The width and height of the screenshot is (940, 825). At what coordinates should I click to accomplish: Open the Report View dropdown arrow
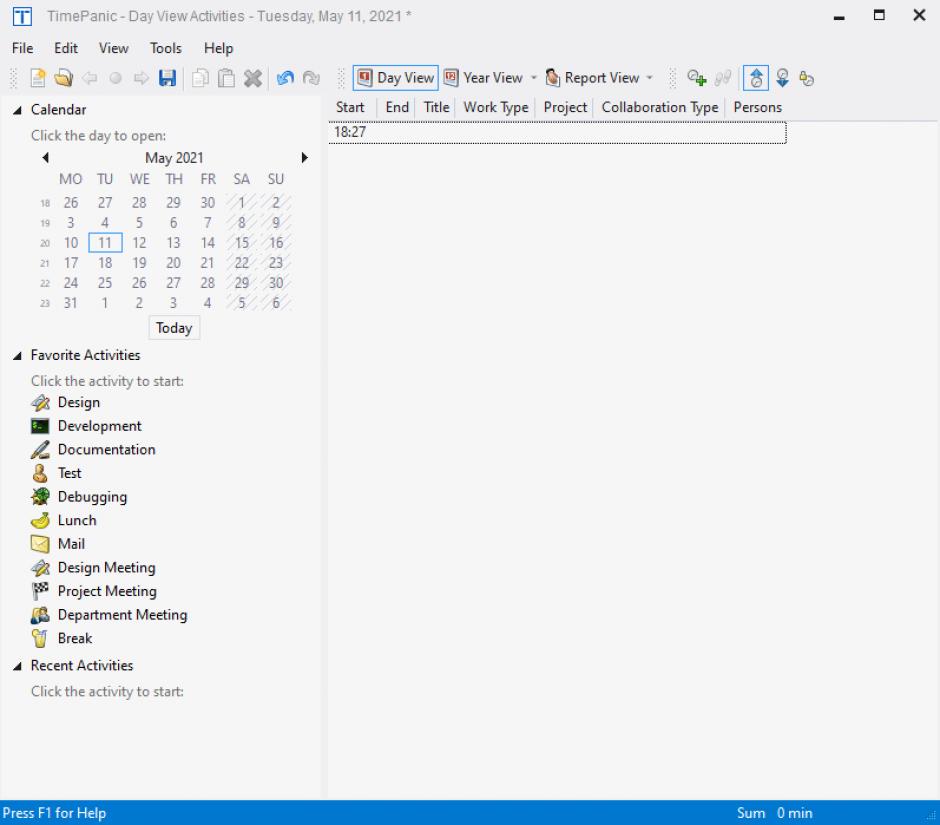650,78
